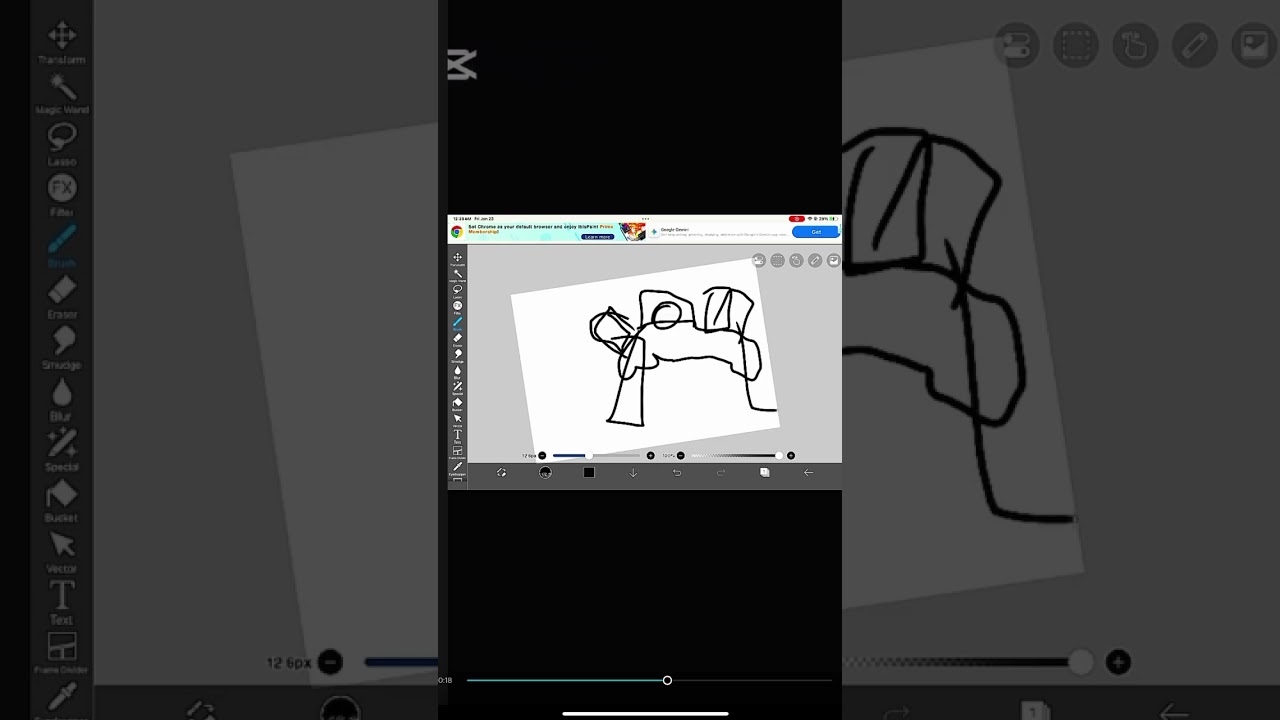
Task: Open the stabilizer settings icon
Action: (x=759, y=261)
